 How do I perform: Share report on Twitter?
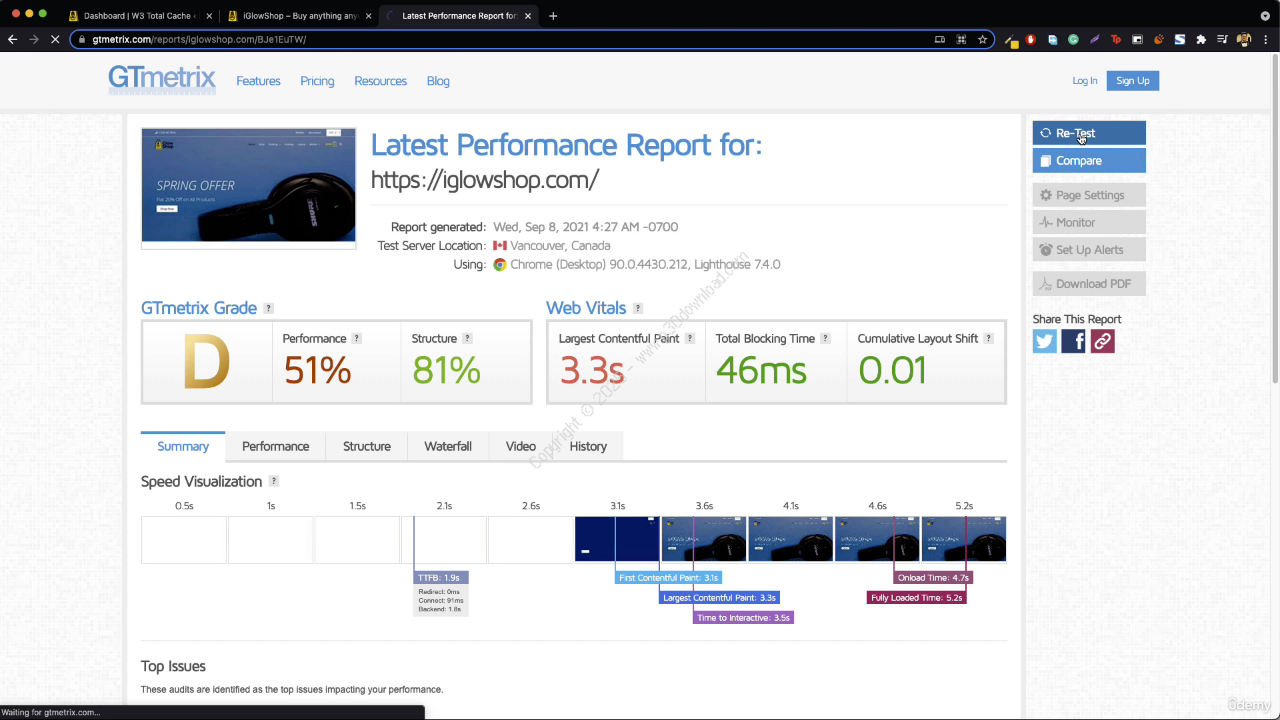click(x=1045, y=341)
